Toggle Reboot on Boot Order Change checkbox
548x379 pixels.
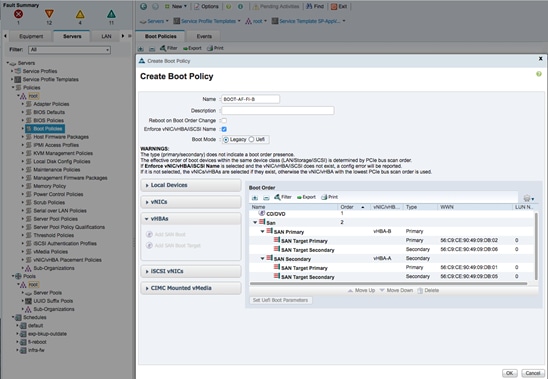pos(224,121)
